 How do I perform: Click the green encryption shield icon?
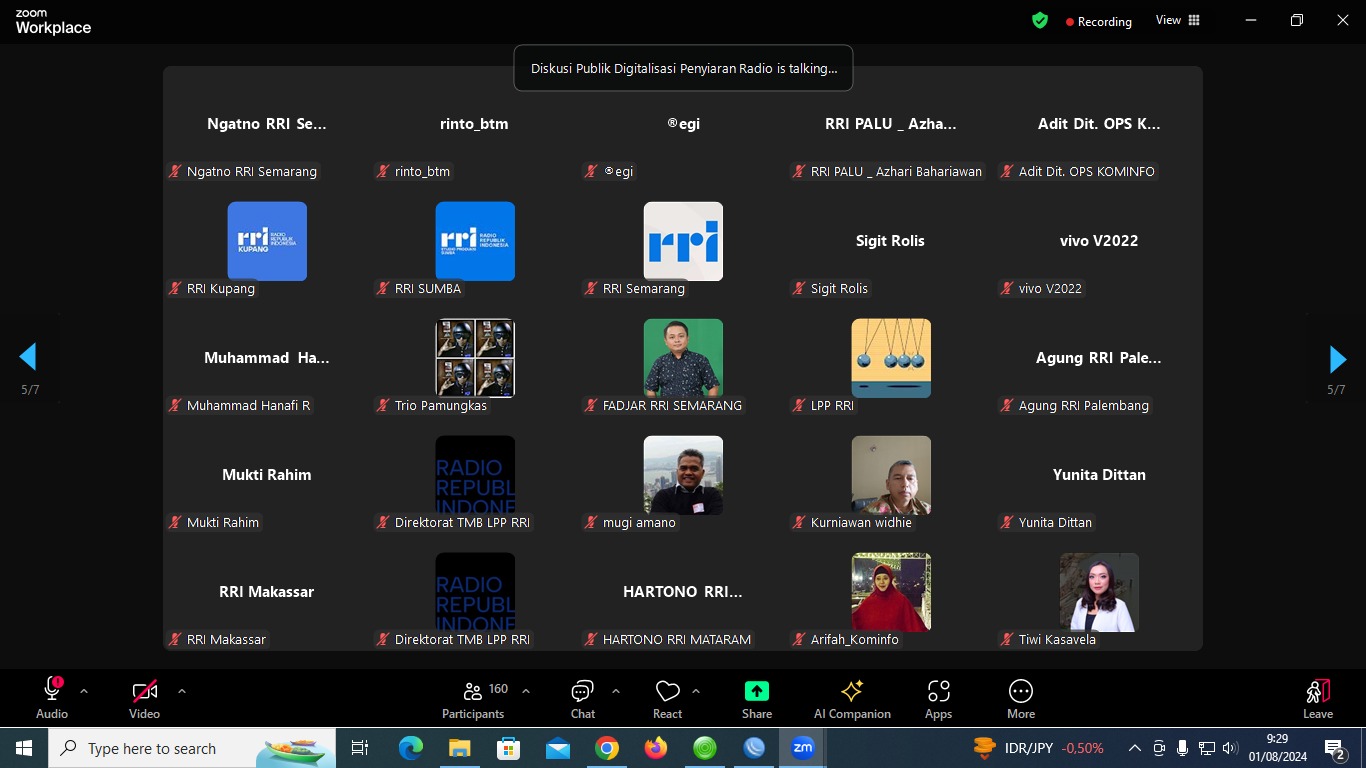point(1040,21)
